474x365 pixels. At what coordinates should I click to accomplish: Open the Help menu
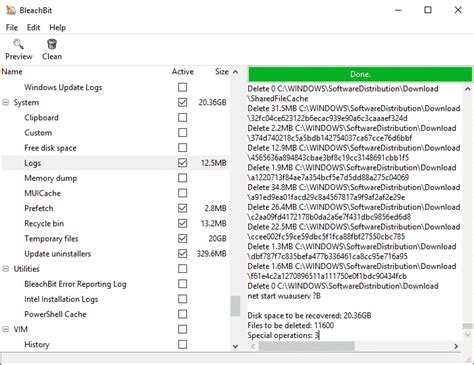[x=57, y=28]
